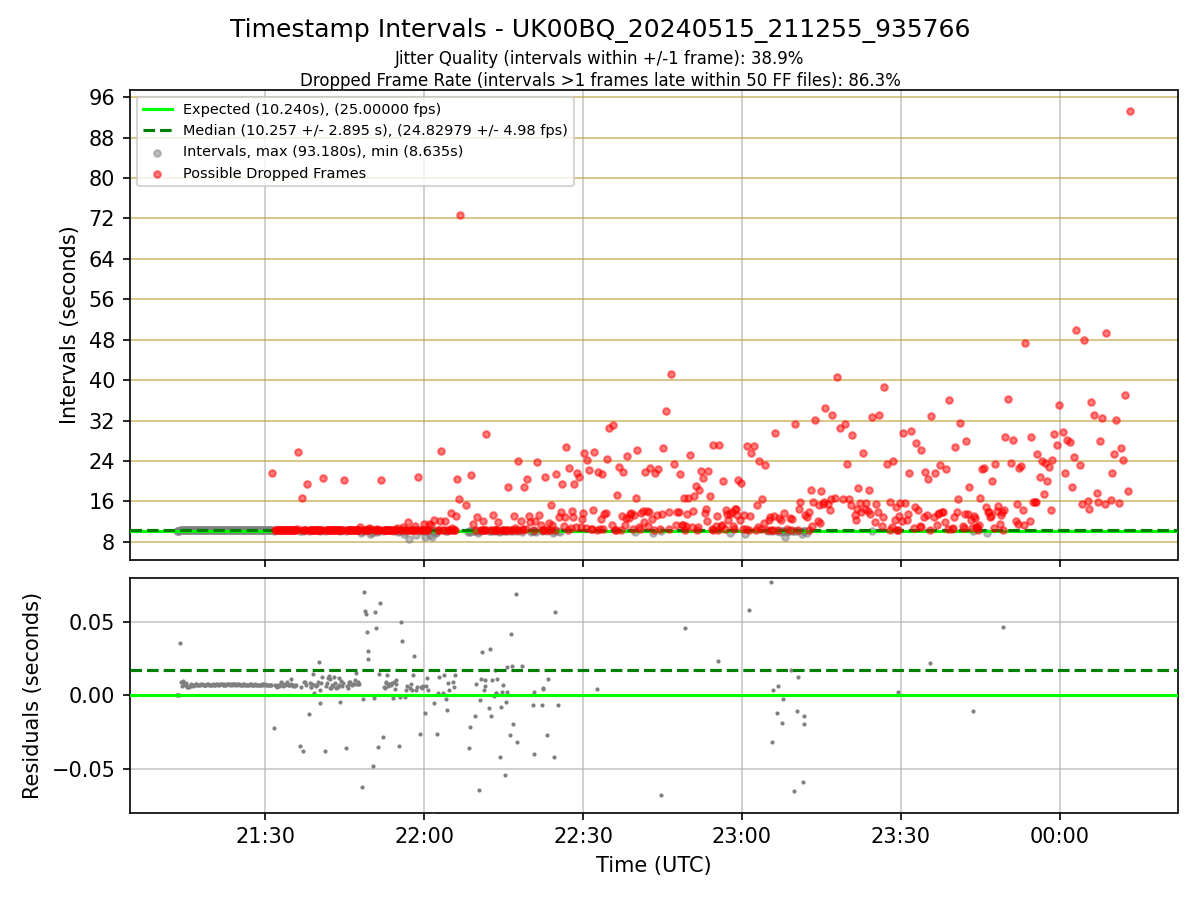This screenshot has height=900, width=1200.
Task: Click the topmost red outlier point near 93 seconds
Action: [x=1130, y=111]
